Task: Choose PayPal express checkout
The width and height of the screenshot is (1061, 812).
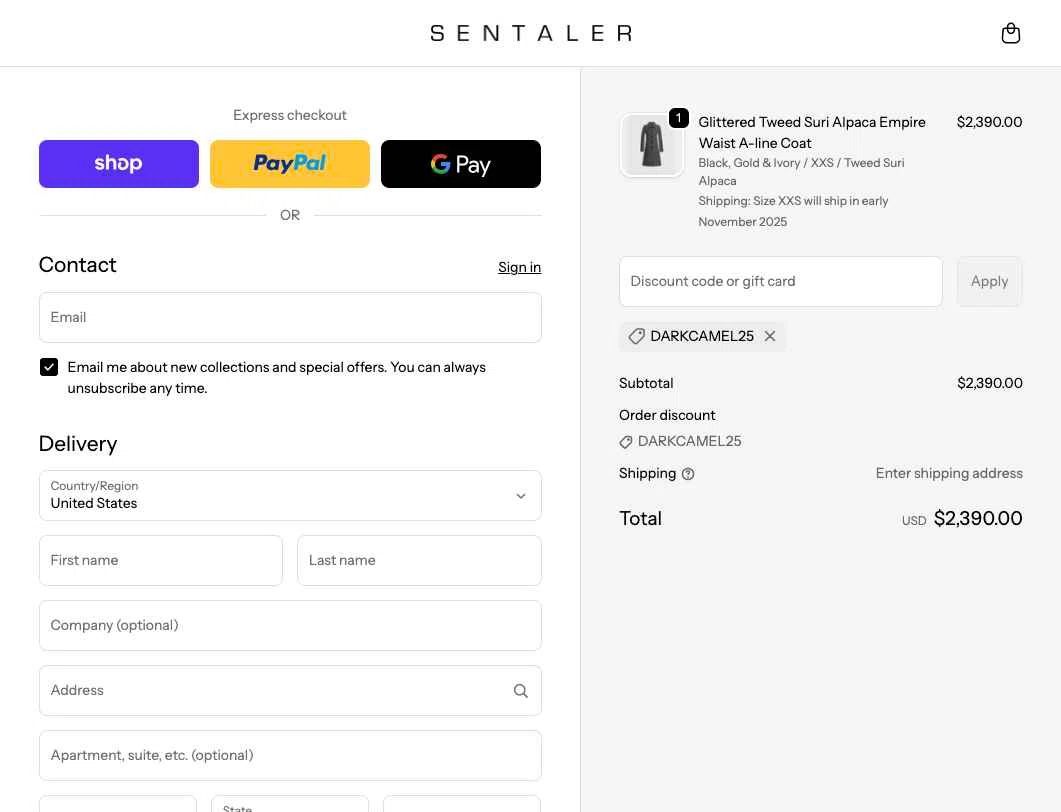Action: (x=290, y=164)
